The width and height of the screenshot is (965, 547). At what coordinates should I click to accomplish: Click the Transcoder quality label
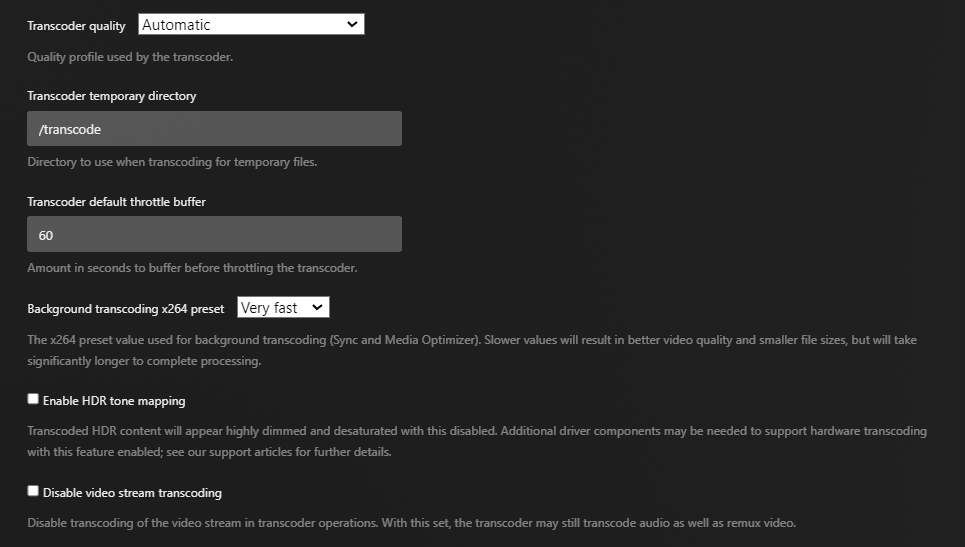(x=76, y=26)
